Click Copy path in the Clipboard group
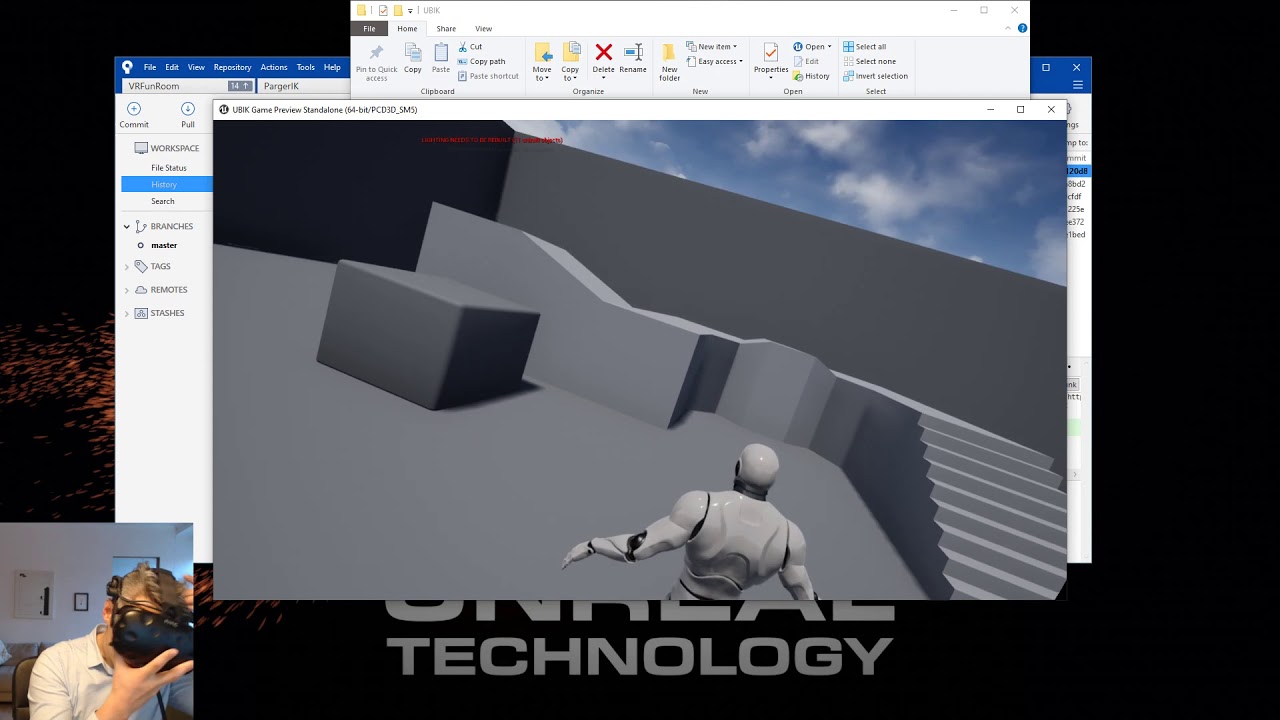1280x720 pixels. point(481,61)
